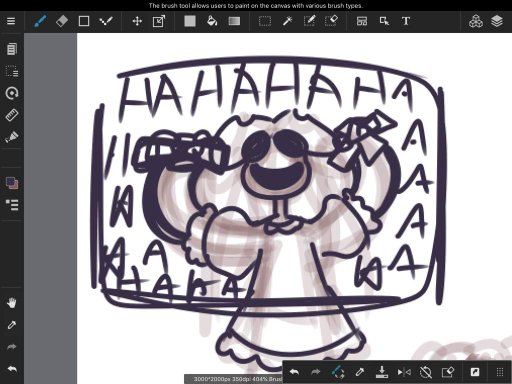The image size is (512, 384).
Task: Pick the Magic Wand selection tool
Action: (x=287, y=21)
